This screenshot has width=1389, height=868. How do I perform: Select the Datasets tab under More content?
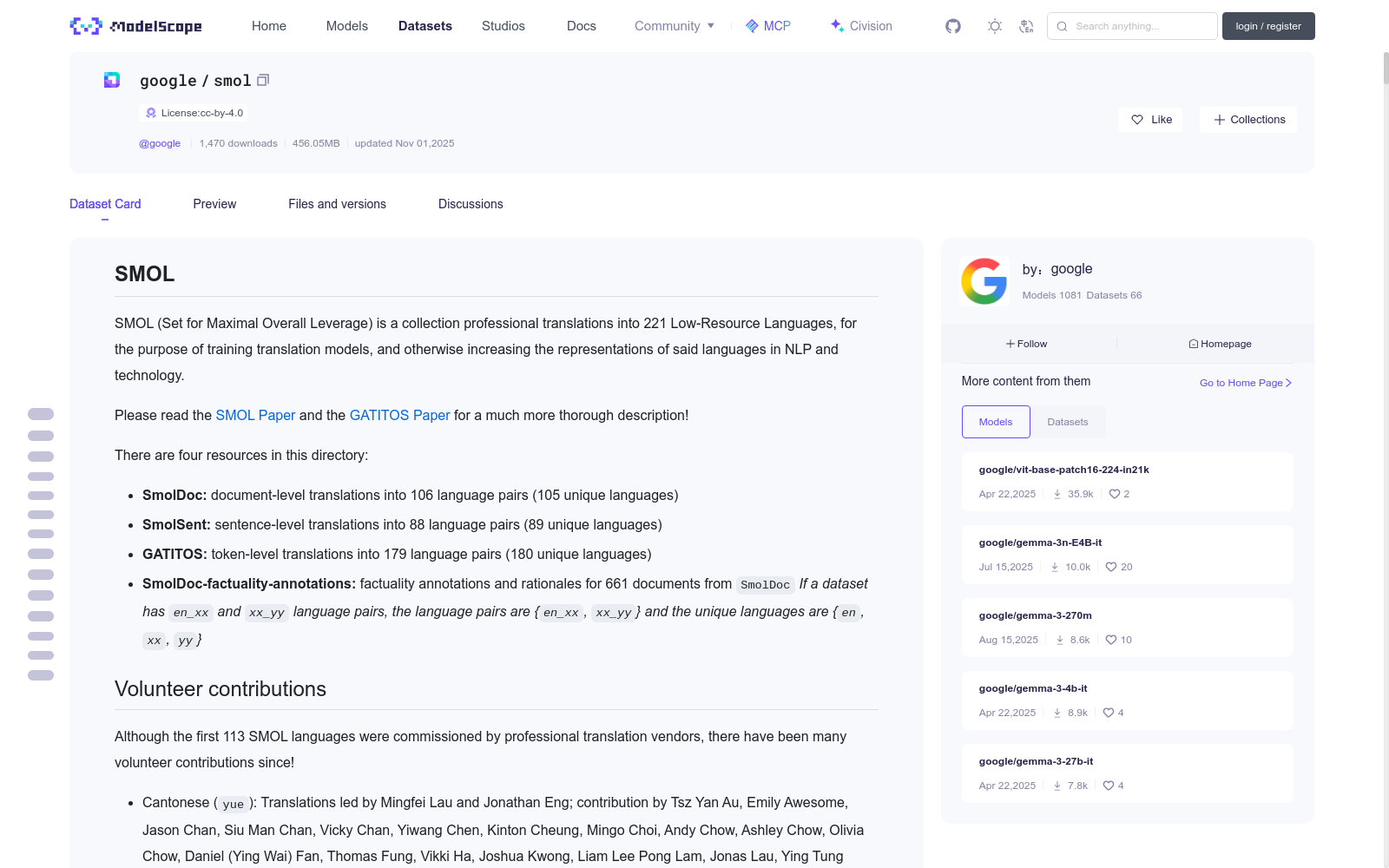1068,422
